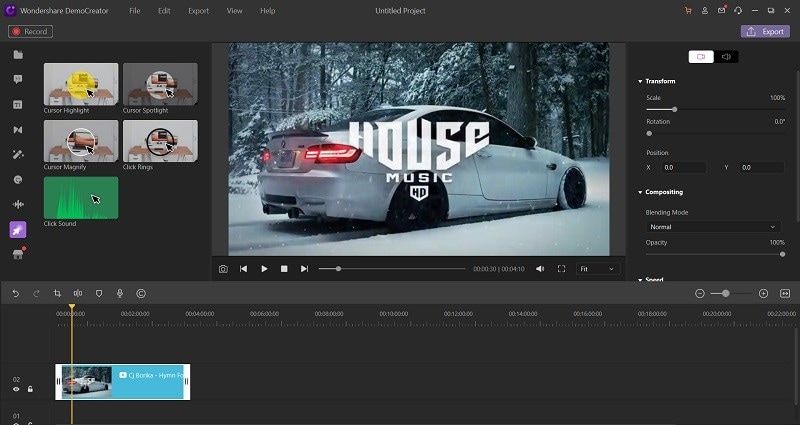
Task: Open the Captions panel in sidebar
Action: tap(18, 105)
